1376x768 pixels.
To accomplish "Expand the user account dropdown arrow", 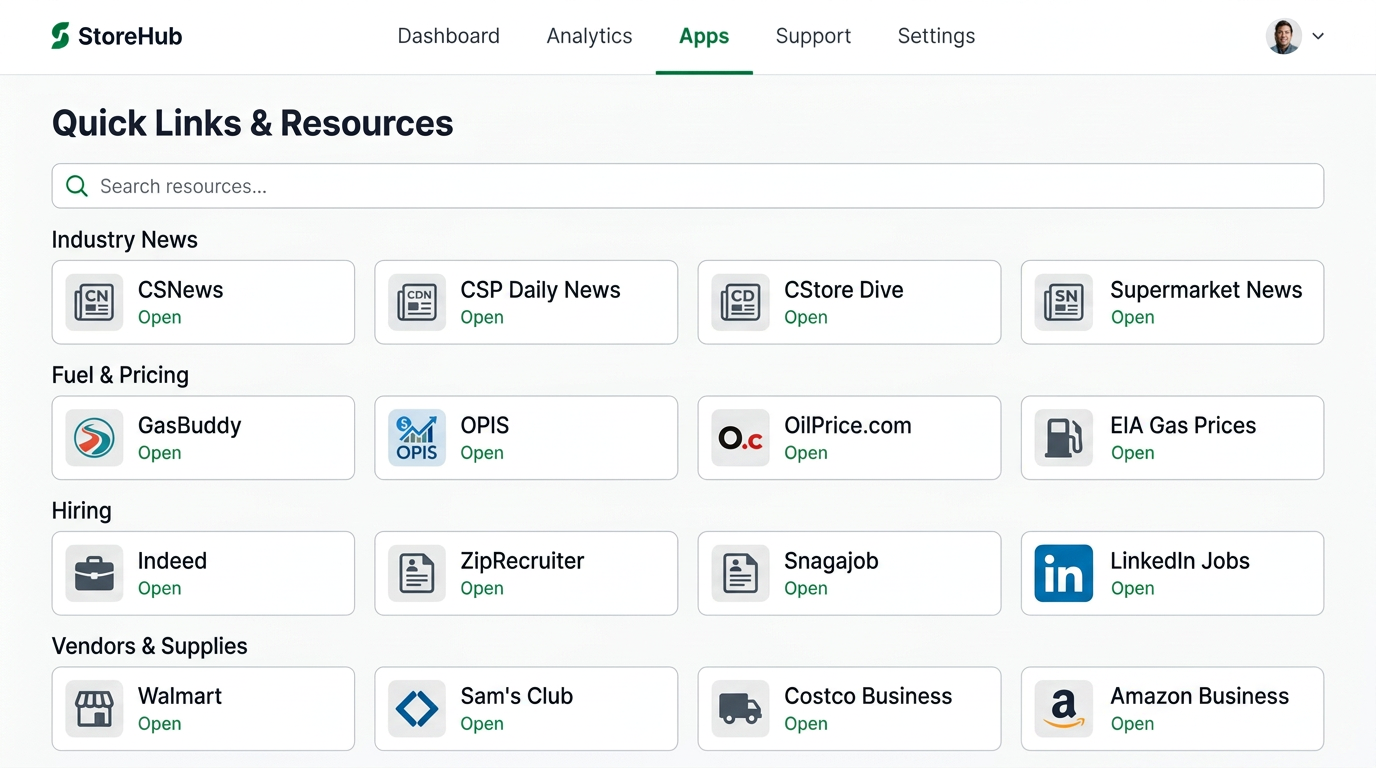I will pyautogui.click(x=1318, y=36).
